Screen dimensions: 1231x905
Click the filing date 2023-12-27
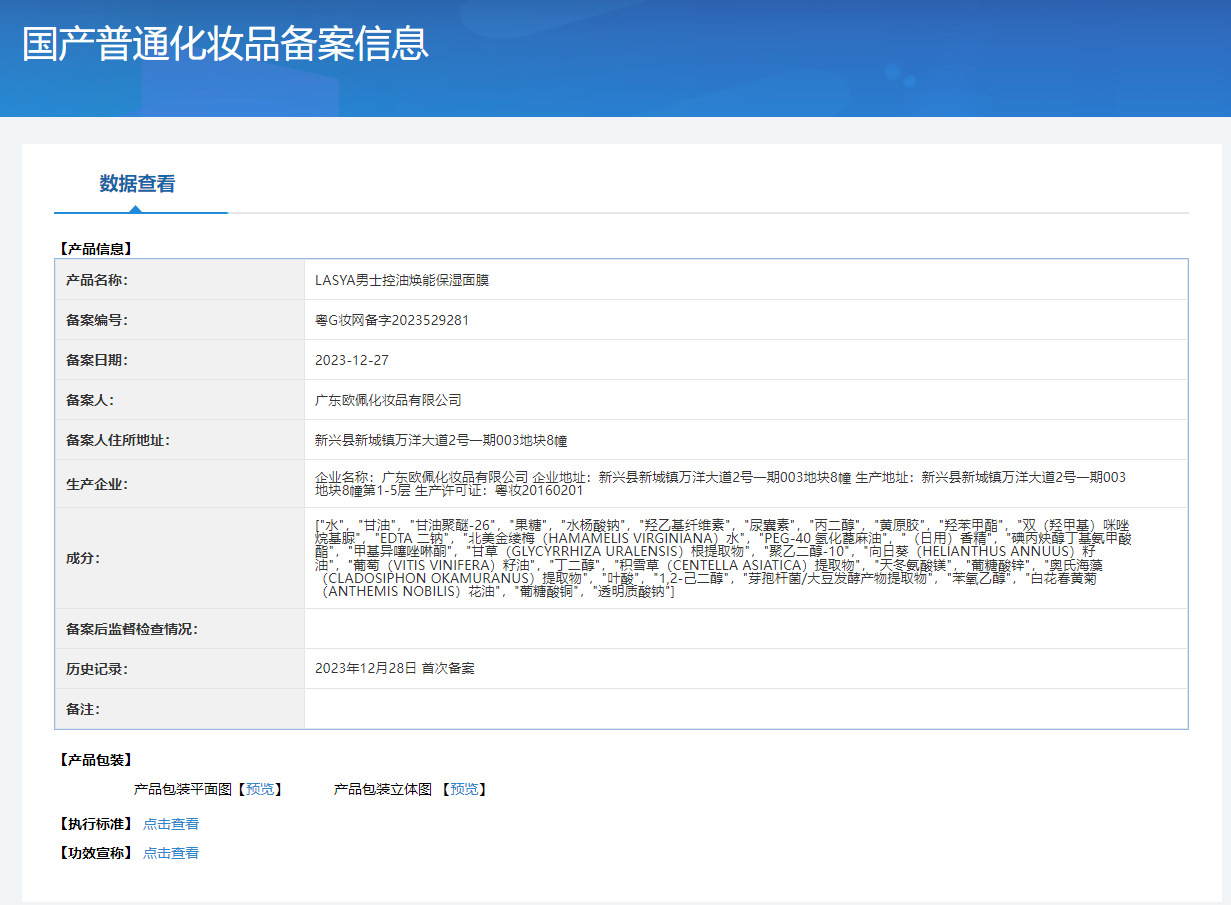point(352,360)
